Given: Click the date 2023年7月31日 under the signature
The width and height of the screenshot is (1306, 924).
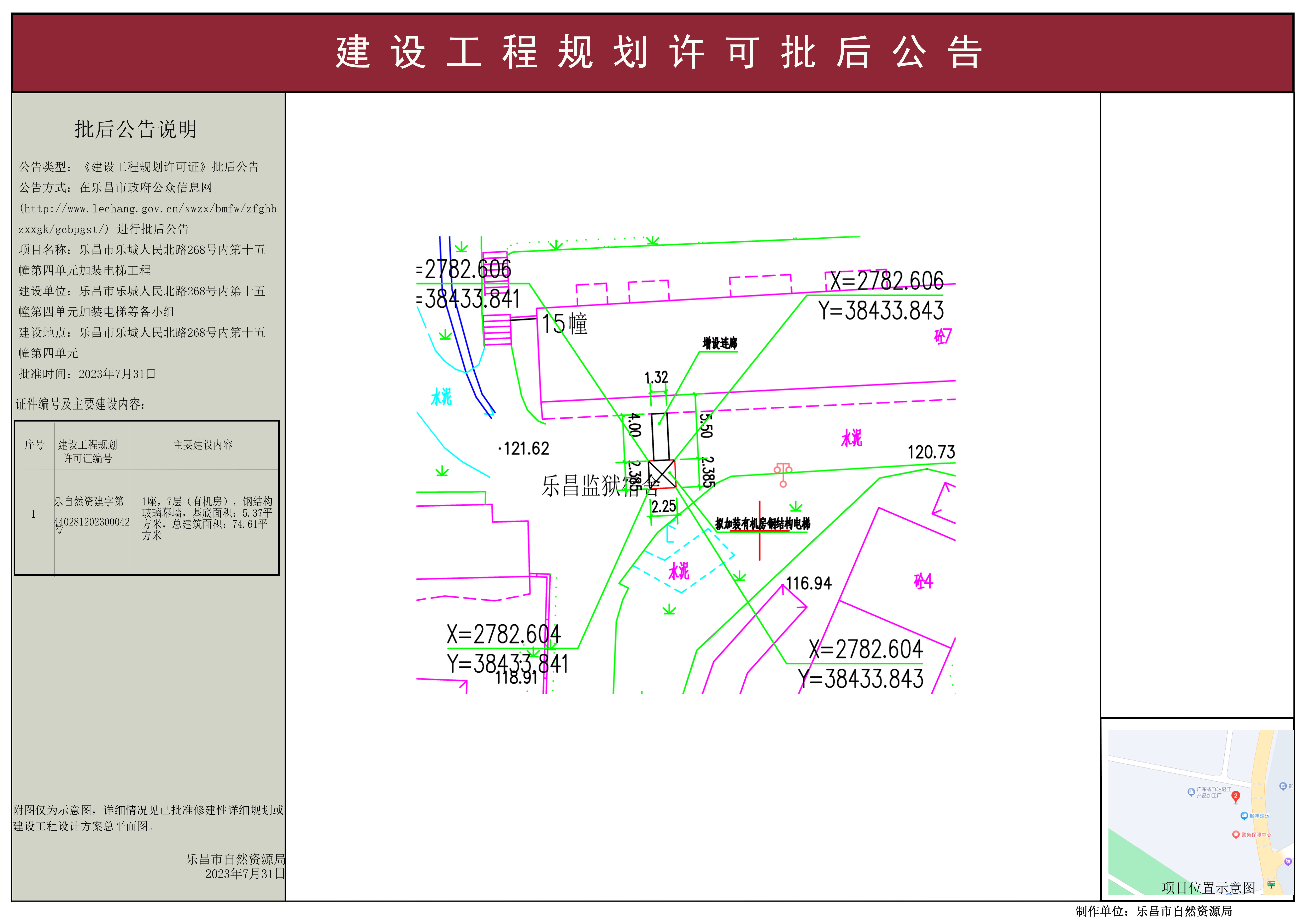Looking at the screenshot, I should point(245,874).
